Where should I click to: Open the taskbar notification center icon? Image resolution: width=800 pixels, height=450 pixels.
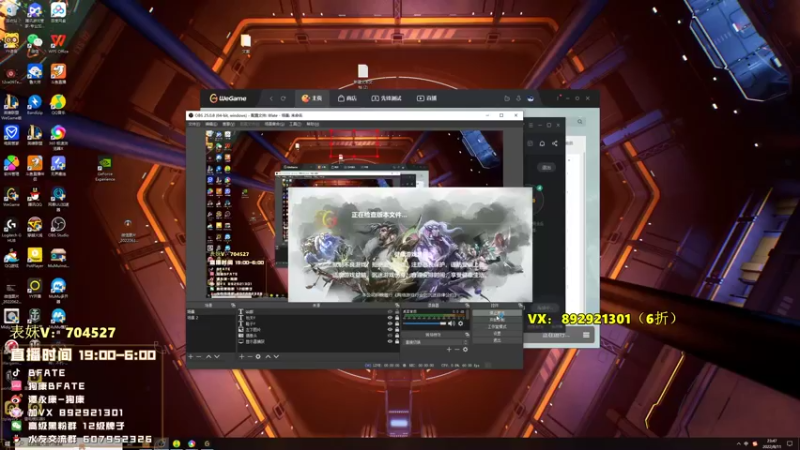pyautogui.click(x=790, y=443)
